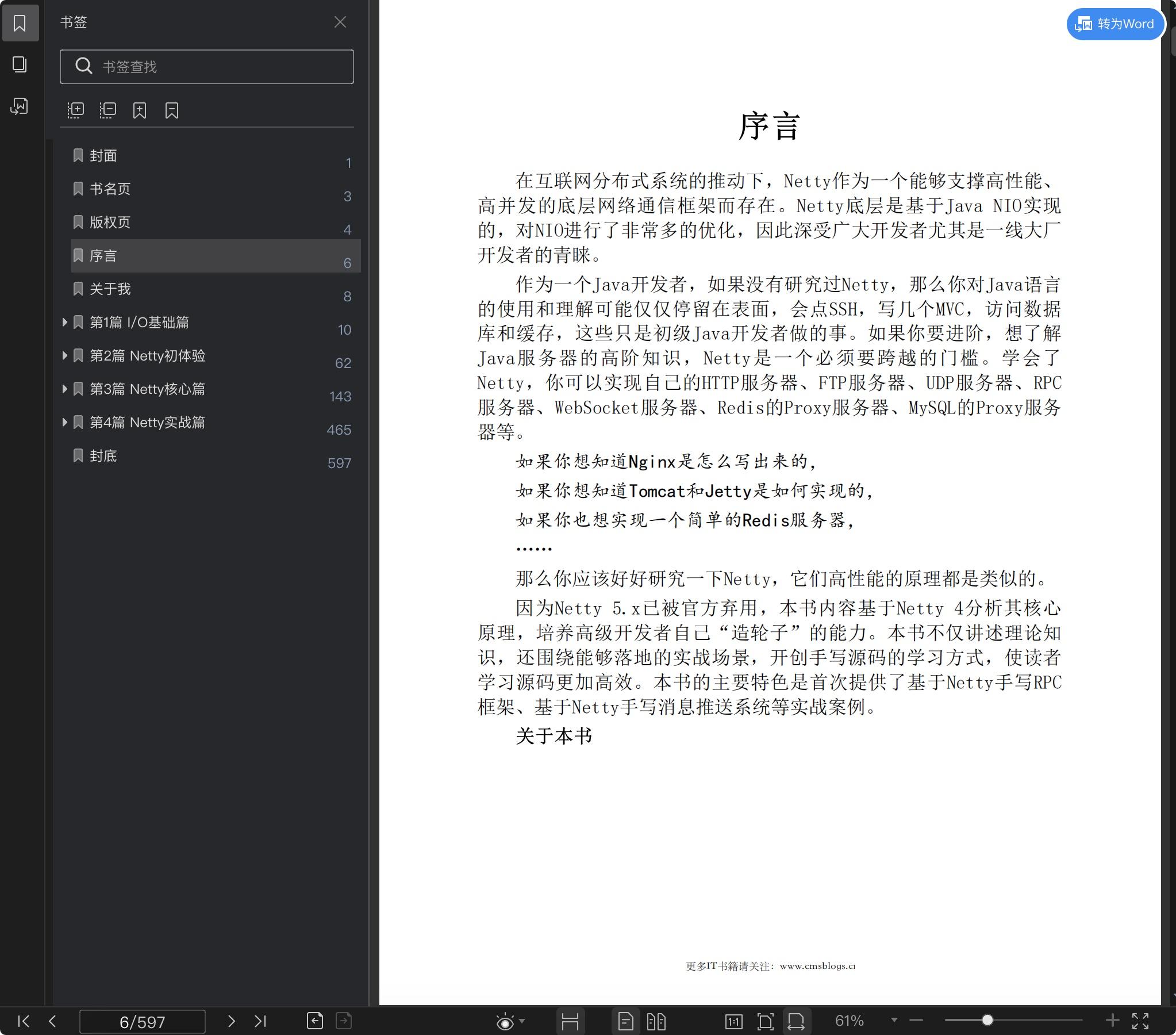This screenshot has width=1176, height=1035.
Task: Go back to previous view
Action: 315,1021
